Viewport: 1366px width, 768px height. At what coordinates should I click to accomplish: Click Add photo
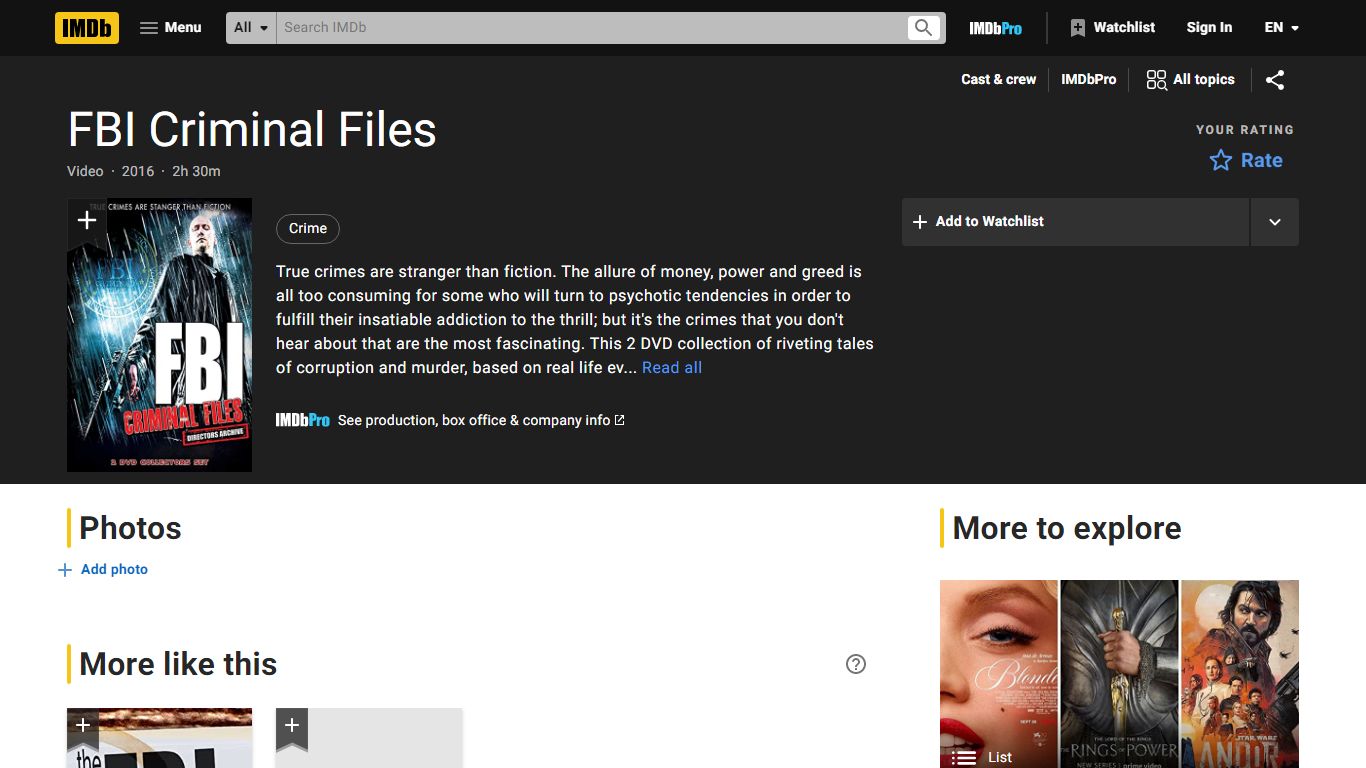103,570
